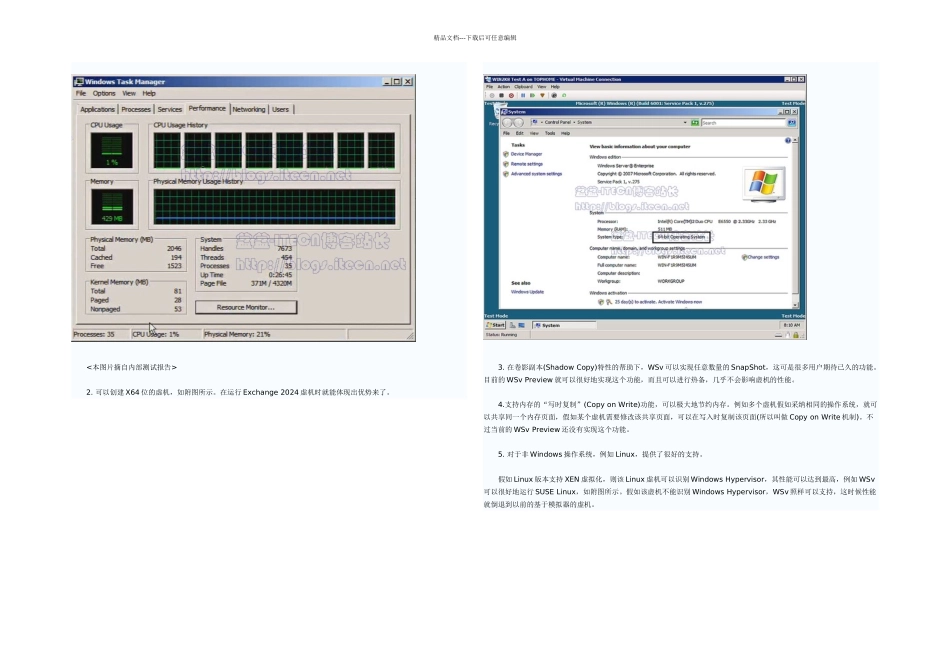The width and height of the screenshot is (950, 672).
Task: Open Task Manager's Options menu
Action: [x=104, y=93]
